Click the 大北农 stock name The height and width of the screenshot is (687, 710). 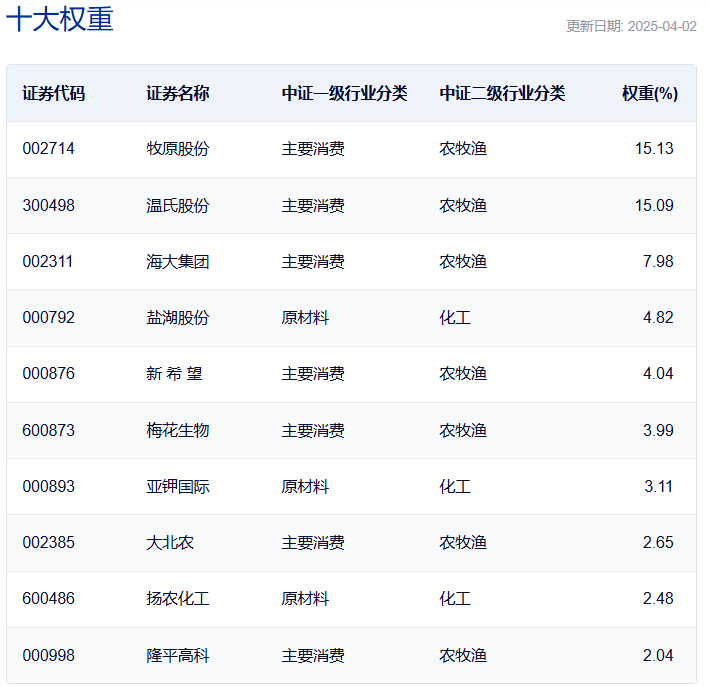click(x=170, y=542)
